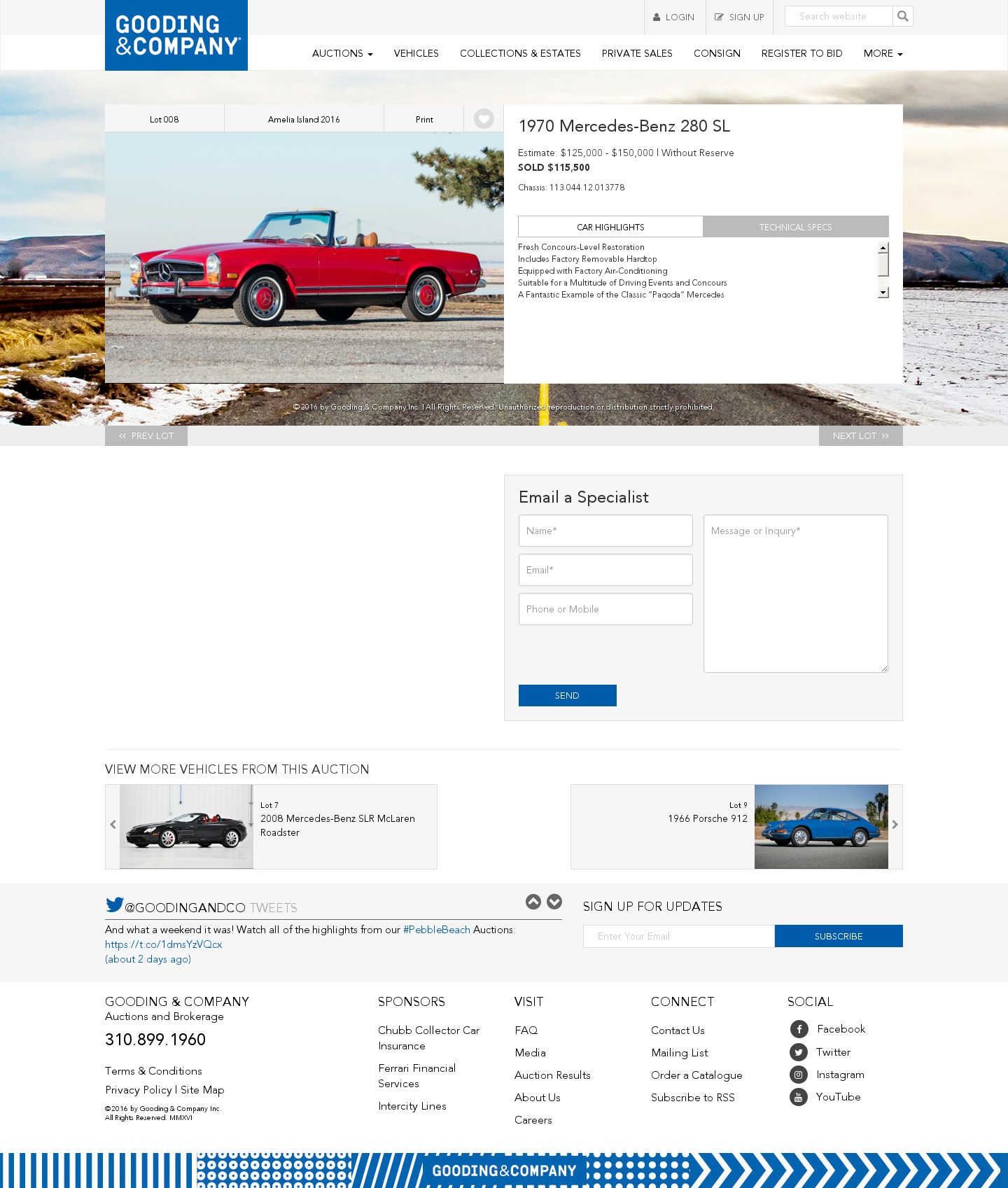Show next vehicle with carousel right arrow
This screenshot has height=1188, width=1008.
[x=895, y=825]
